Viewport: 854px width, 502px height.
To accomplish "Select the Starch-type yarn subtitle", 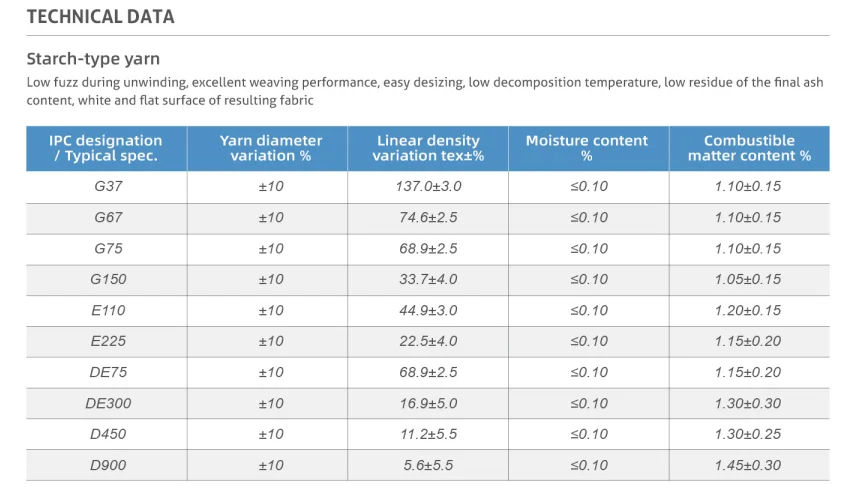I will [93, 59].
